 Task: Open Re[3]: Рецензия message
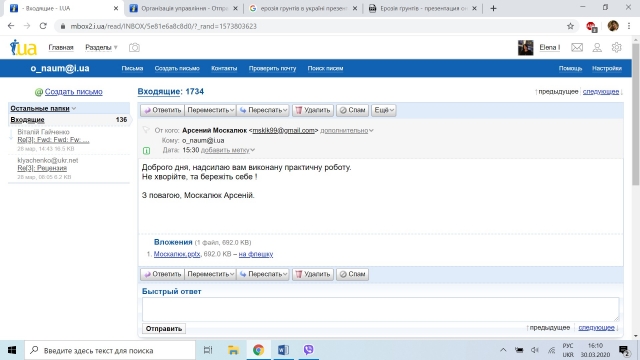(42, 168)
